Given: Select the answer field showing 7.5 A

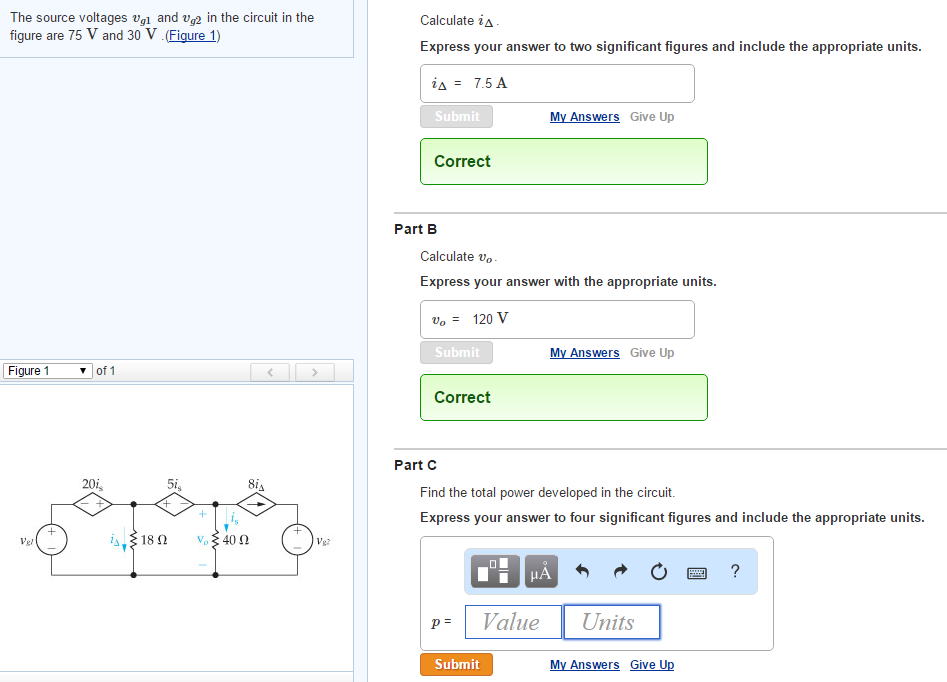Looking at the screenshot, I should click(556, 83).
